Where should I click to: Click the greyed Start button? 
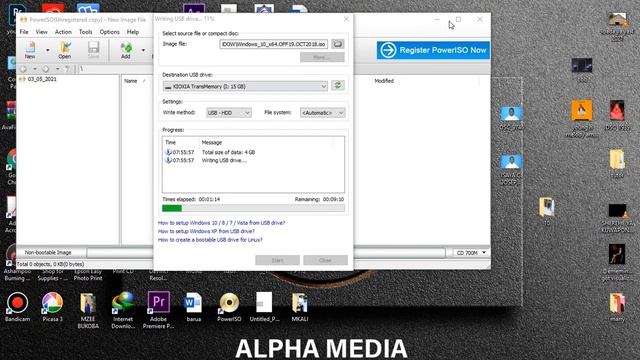tap(278, 260)
